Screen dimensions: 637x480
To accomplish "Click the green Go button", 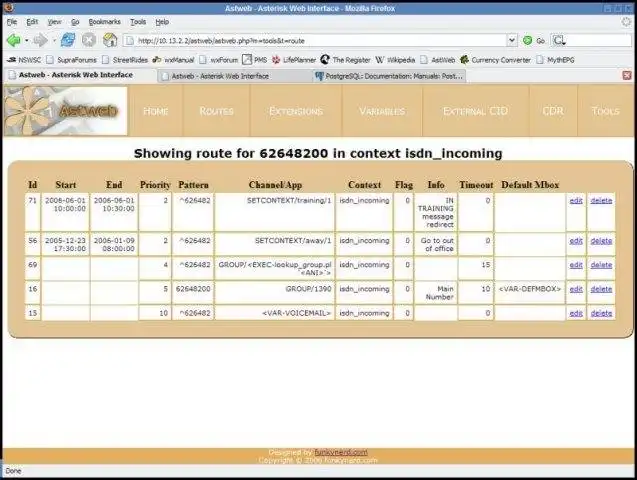I will [534, 40].
